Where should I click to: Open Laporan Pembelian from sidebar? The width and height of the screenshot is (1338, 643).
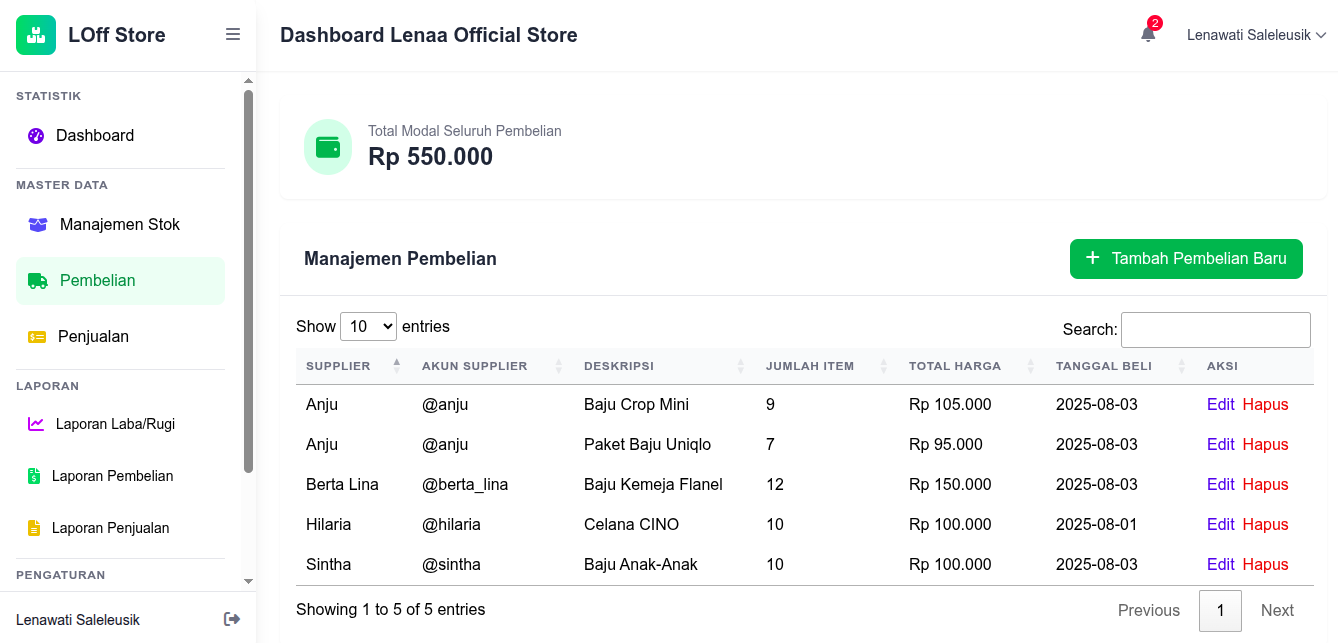tap(112, 476)
